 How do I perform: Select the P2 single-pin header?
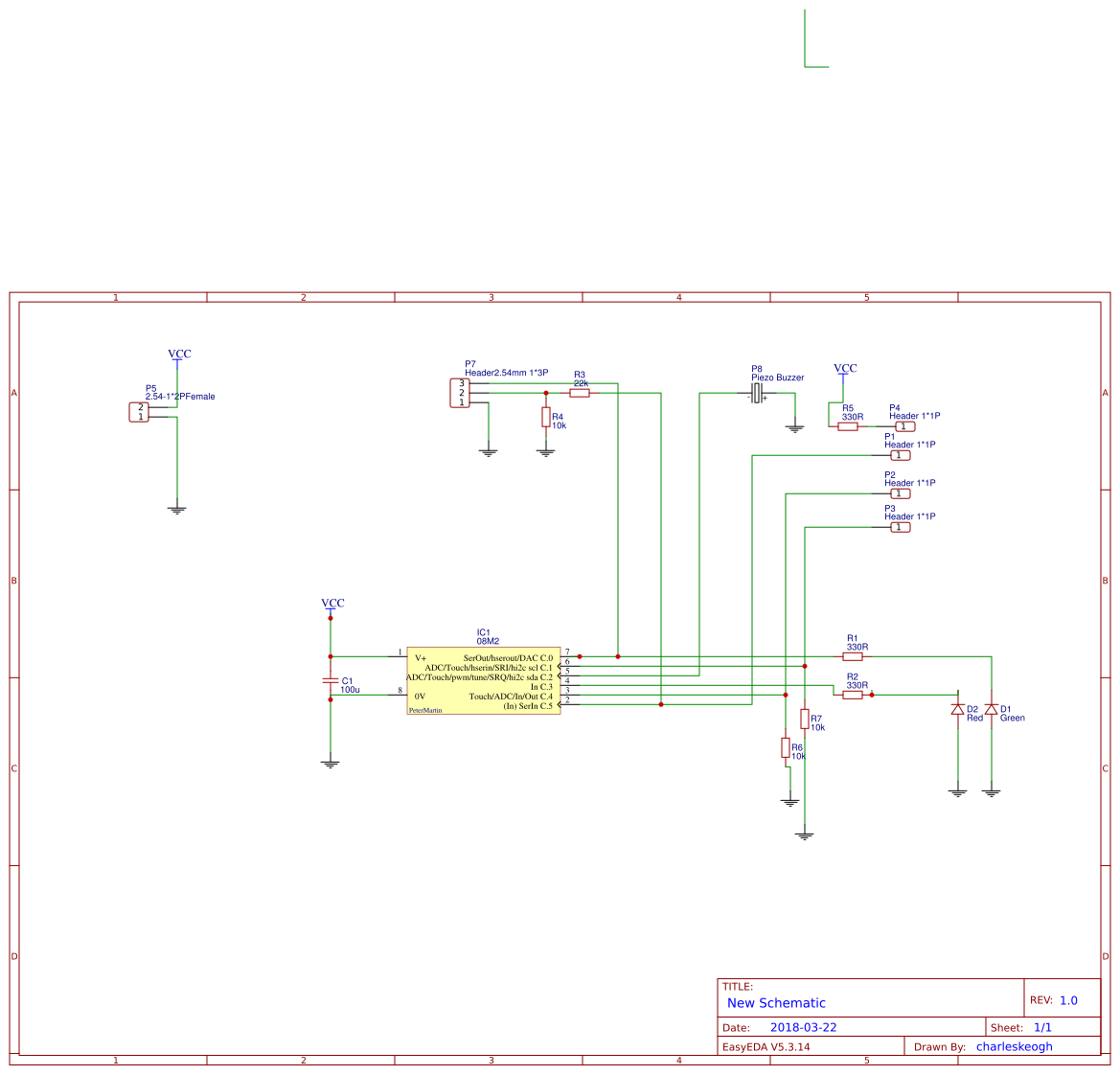click(901, 493)
